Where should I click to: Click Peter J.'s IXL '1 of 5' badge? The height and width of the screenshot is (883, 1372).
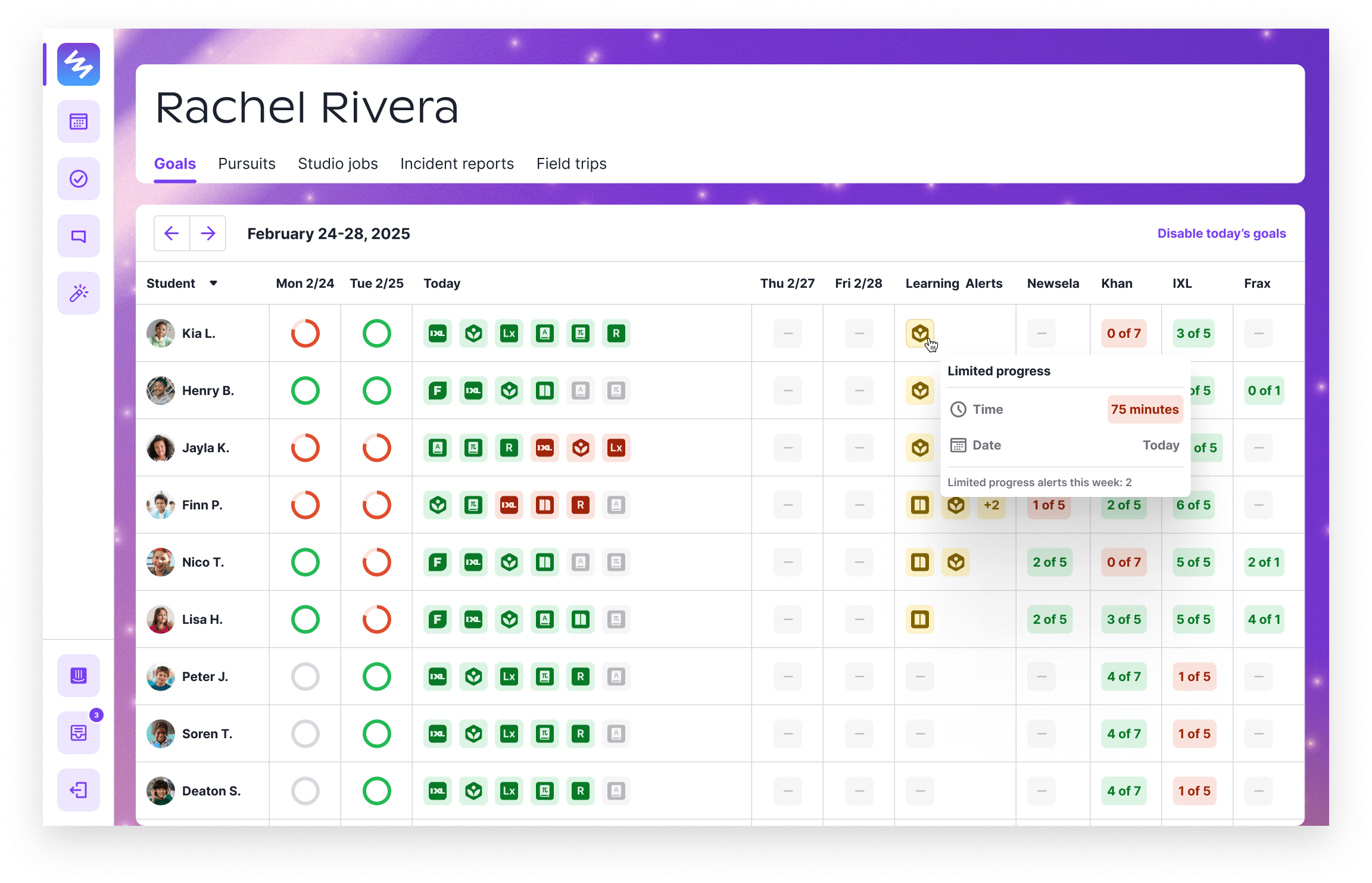point(1195,677)
